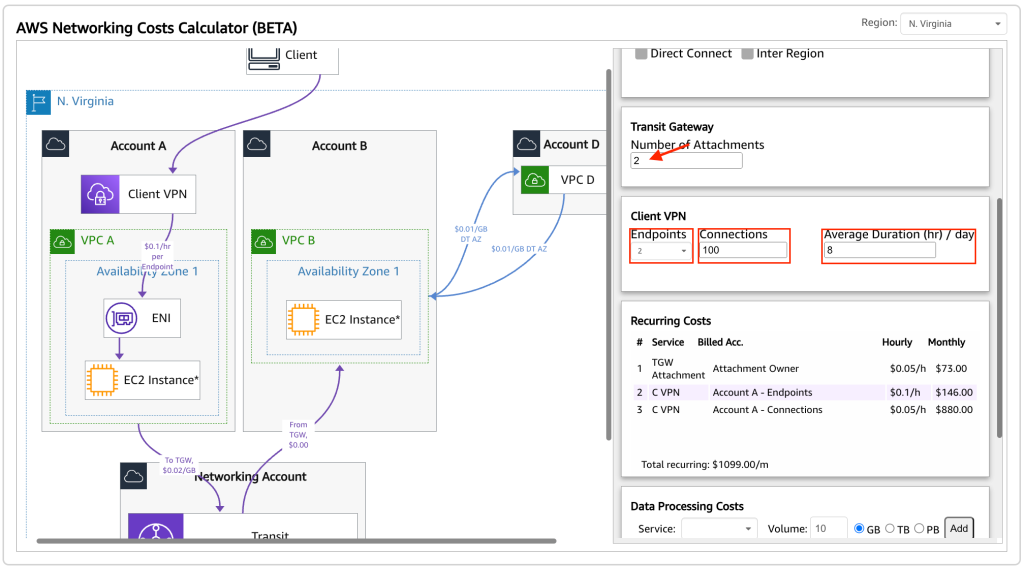
Task: Select the GB volume unit radio button
Action: click(x=859, y=528)
